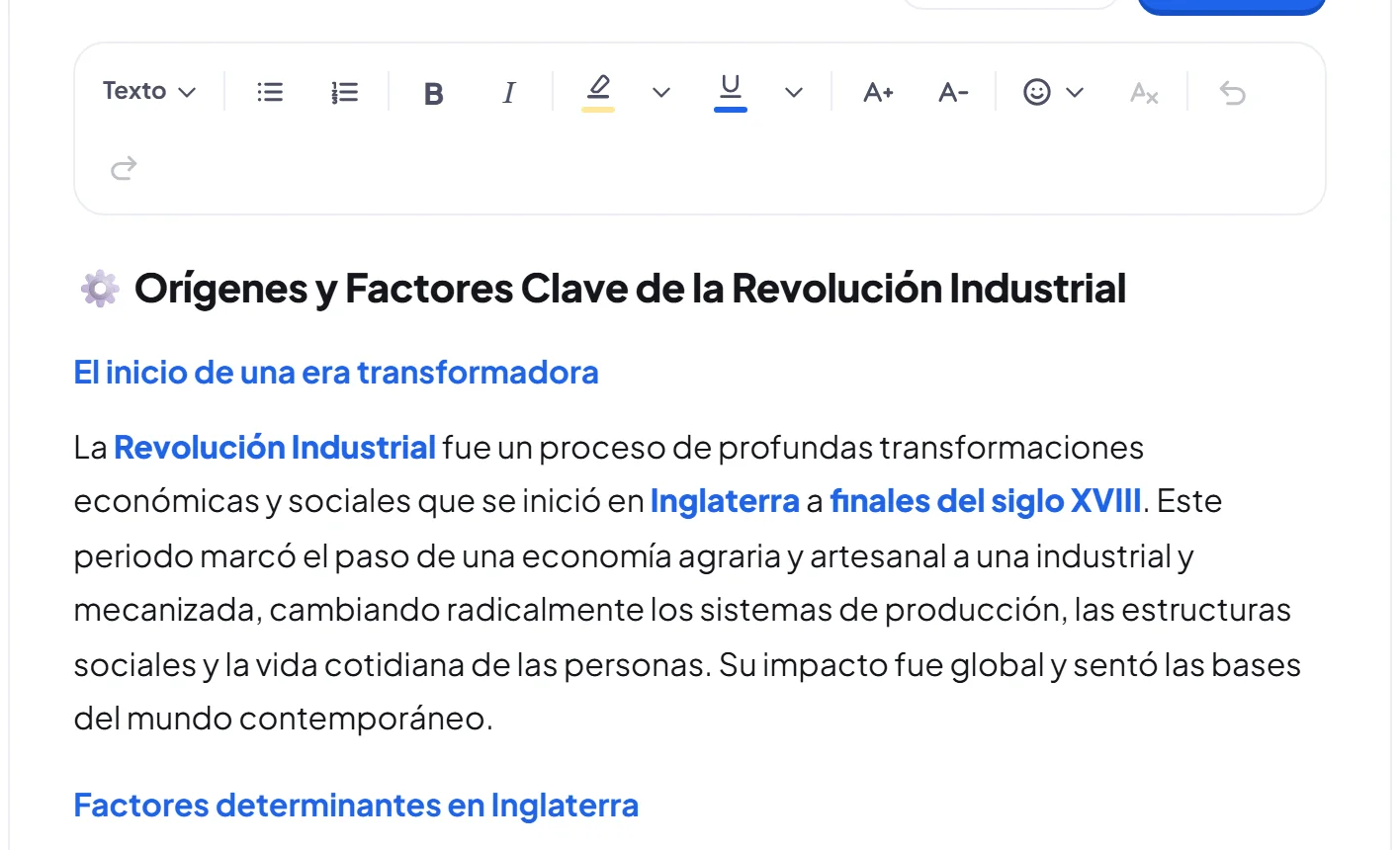Increase font size with A+
This screenshot has width=1400, height=850.
click(x=878, y=93)
